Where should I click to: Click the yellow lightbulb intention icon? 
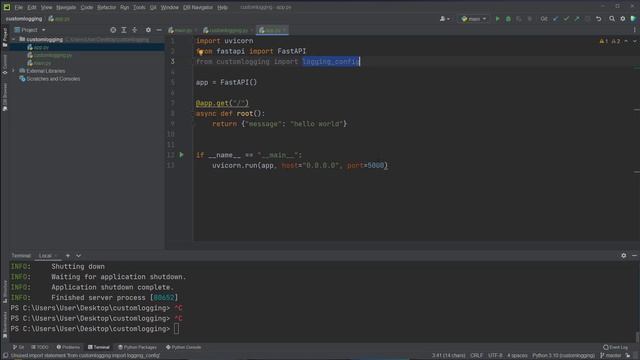coord(201,52)
